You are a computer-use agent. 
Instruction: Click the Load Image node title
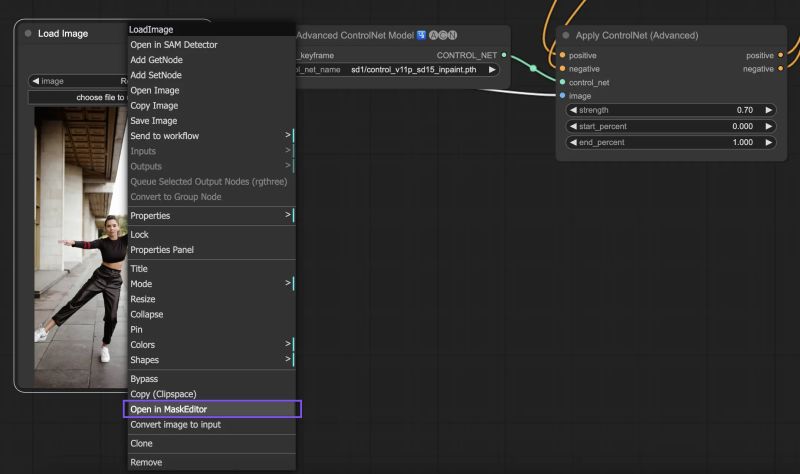point(63,34)
